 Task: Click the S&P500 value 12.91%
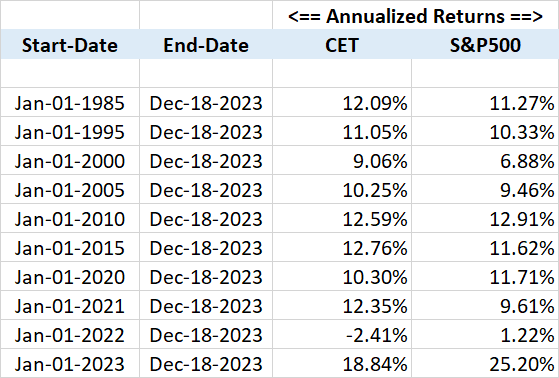tap(485, 219)
